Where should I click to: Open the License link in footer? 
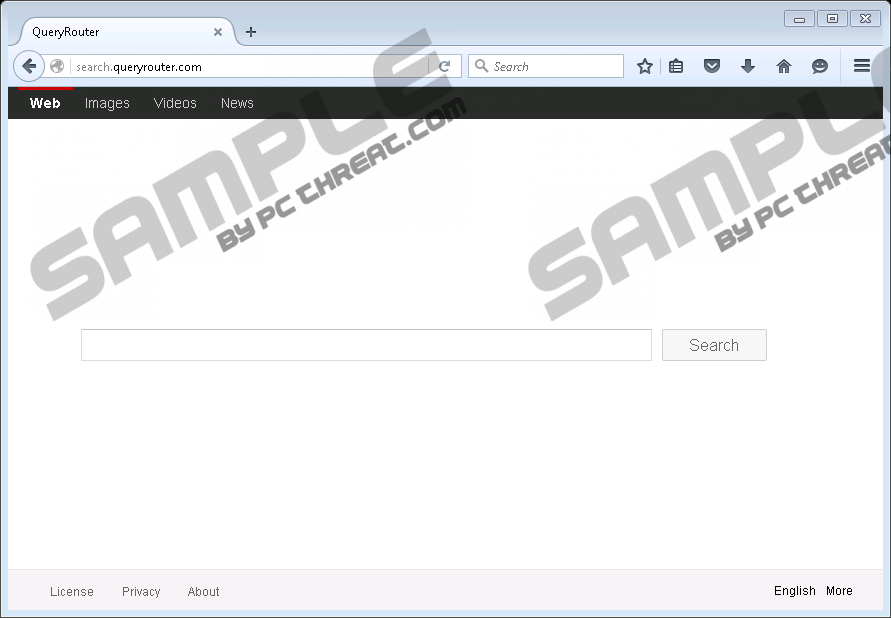(x=72, y=592)
